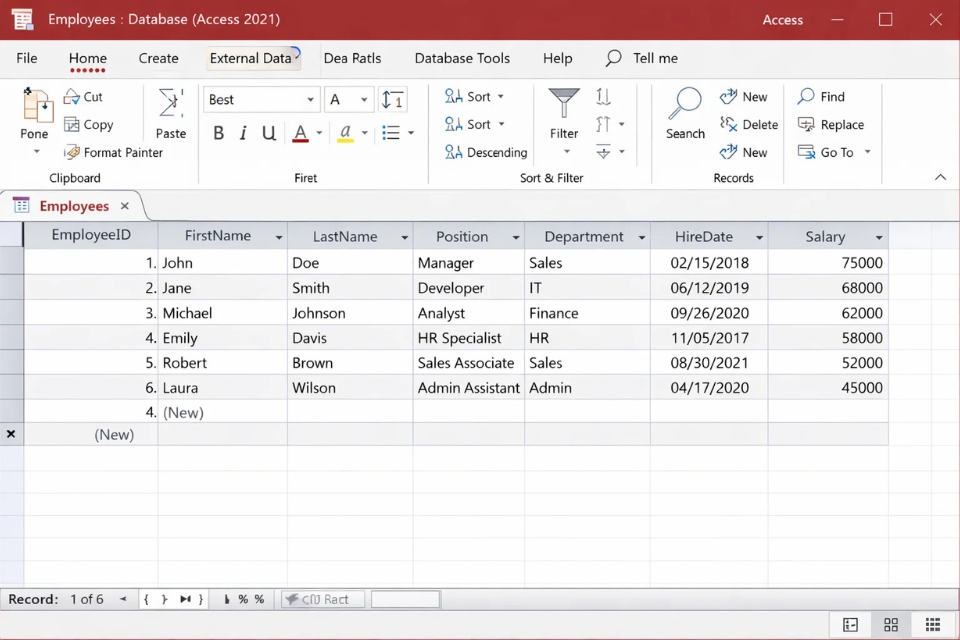Toggle Underline text formatting
960x640 pixels.
point(268,133)
